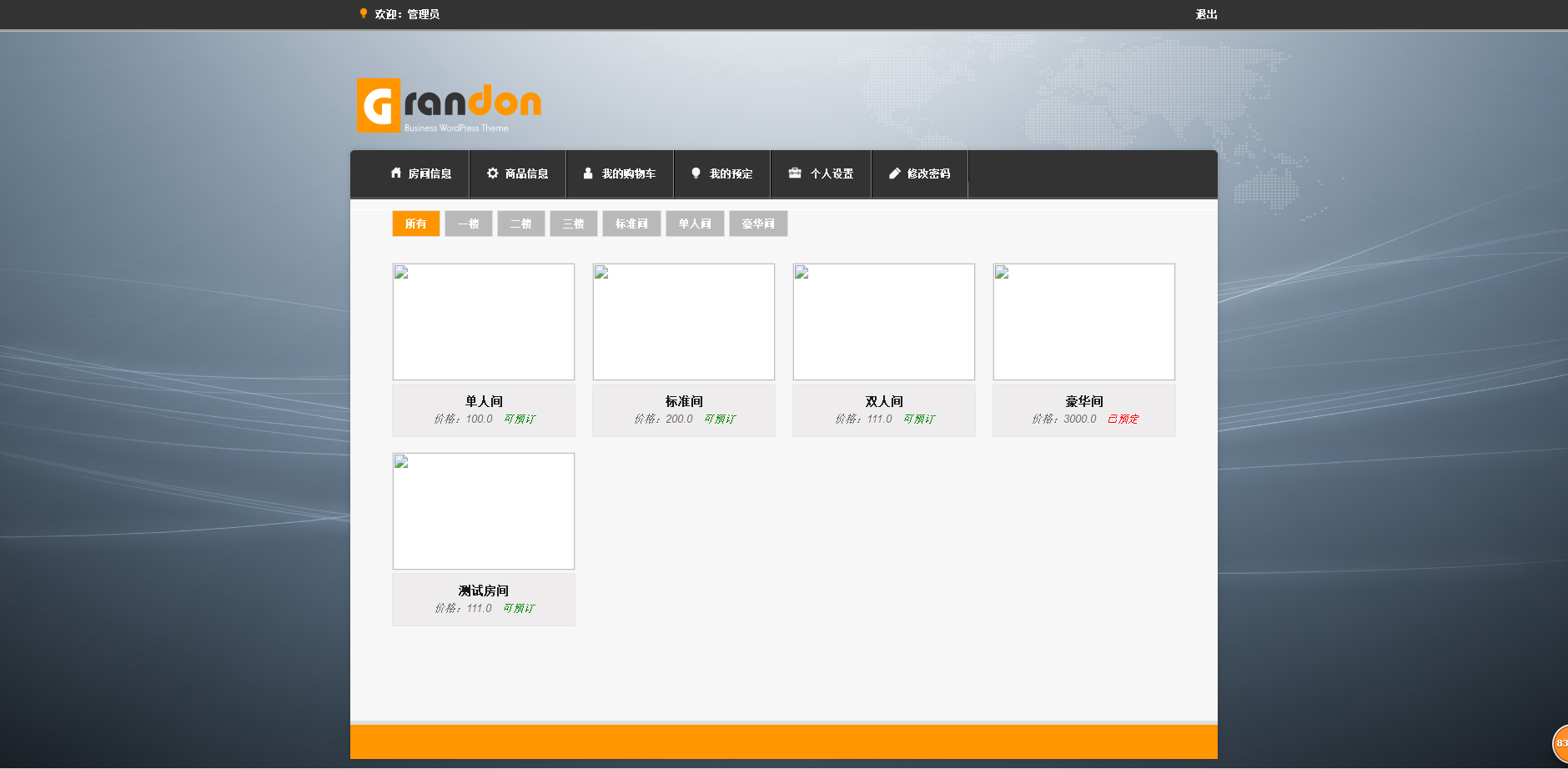
Task: Click the 价格 3000.0 text under 豪华间
Action: coord(1064,419)
